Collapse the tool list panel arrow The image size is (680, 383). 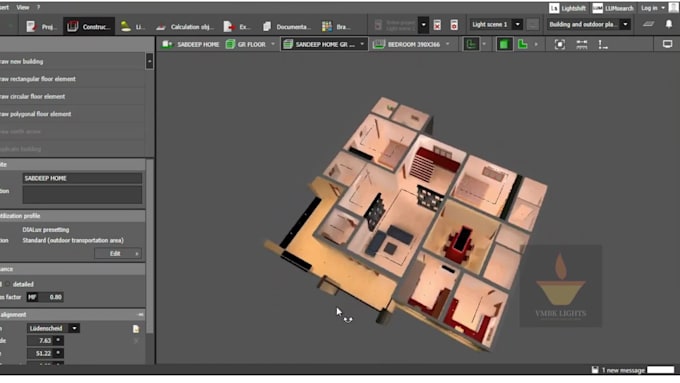click(150, 61)
